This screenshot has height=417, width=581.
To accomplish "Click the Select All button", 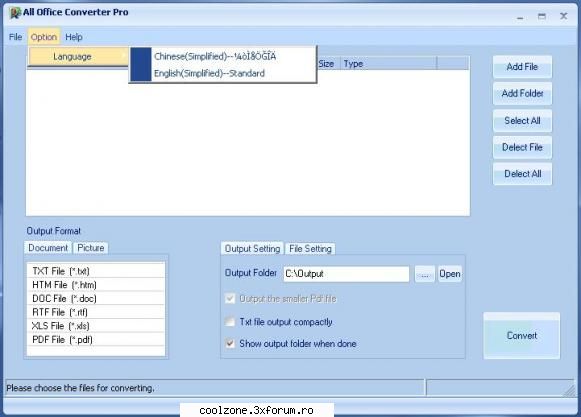I will 522,121.
